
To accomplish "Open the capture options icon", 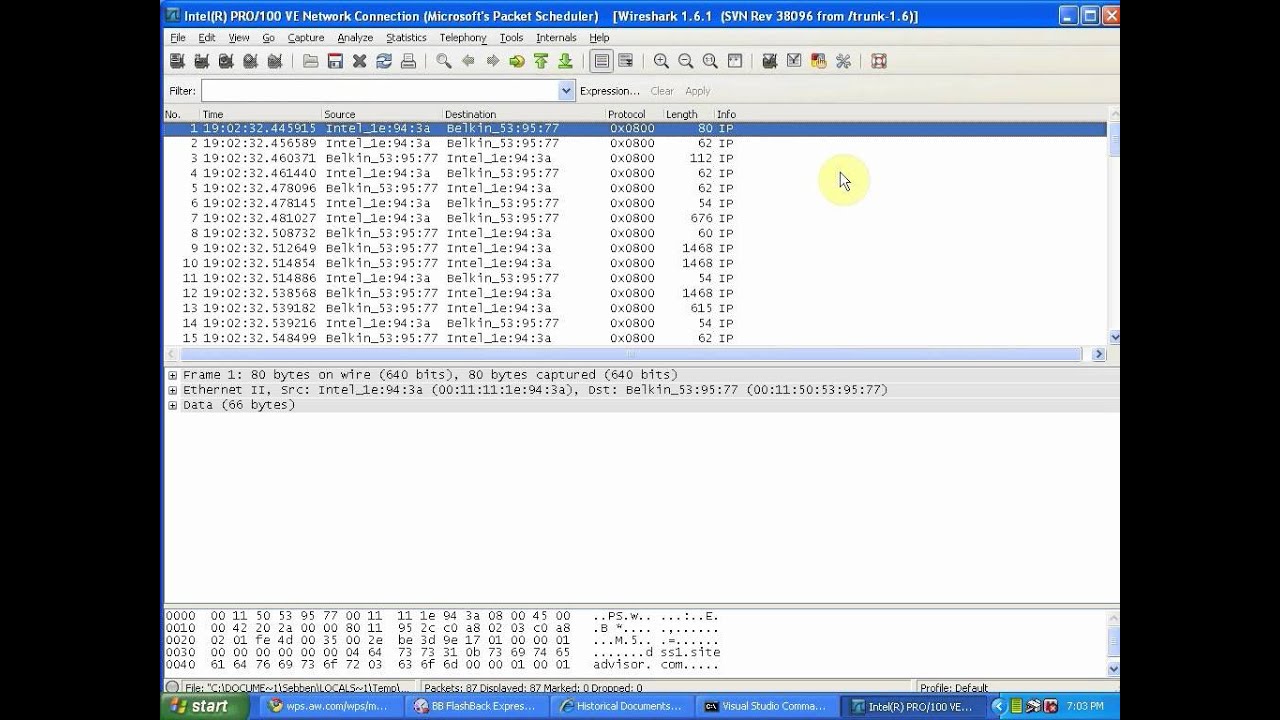I will (201, 61).
